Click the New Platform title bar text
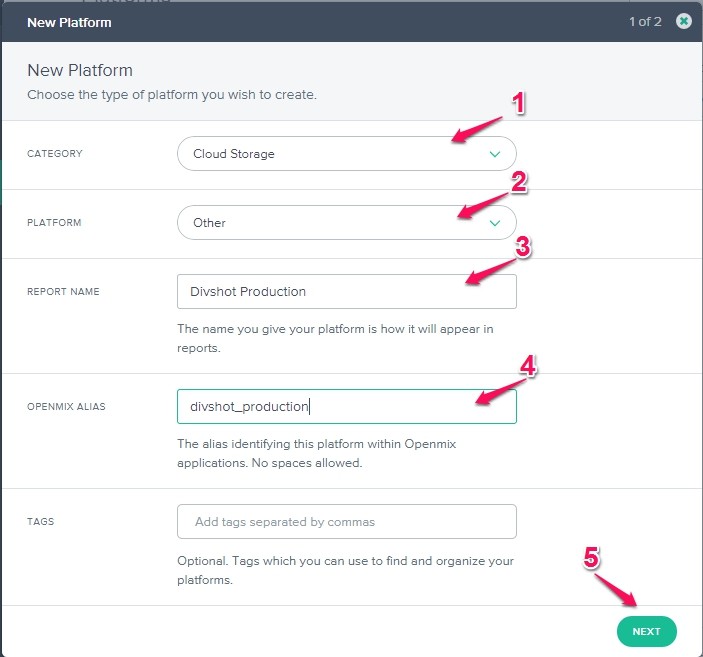Image resolution: width=703 pixels, height=657 pixels. click(69, 21)
